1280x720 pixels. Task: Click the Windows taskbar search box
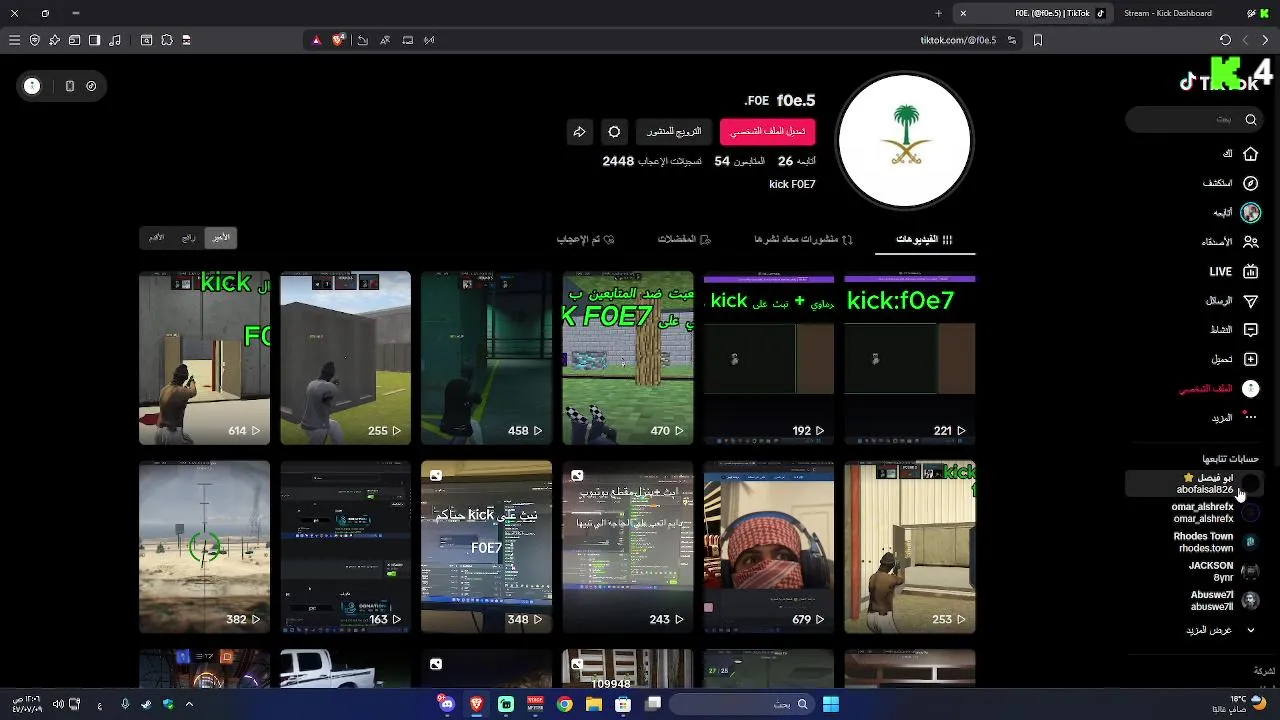coord(740,704)
